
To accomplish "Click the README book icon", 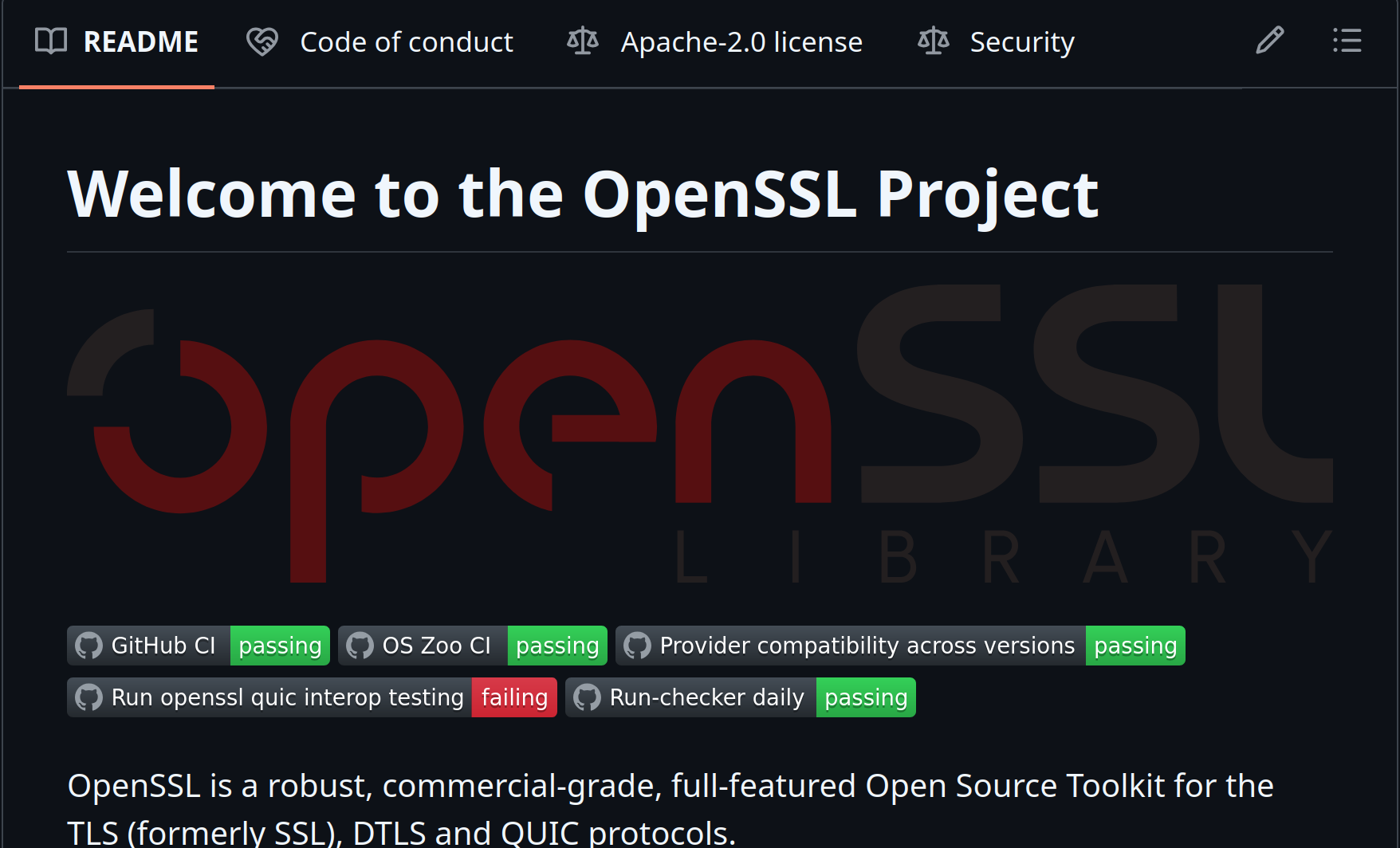I will [51, 41].
